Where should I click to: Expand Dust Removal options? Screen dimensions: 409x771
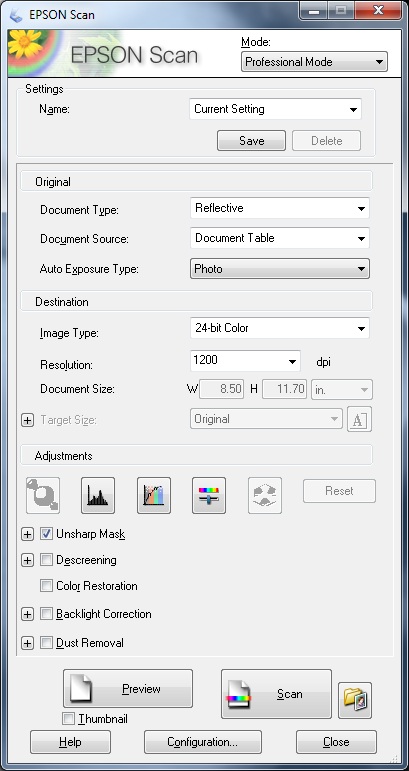[x=28, y=643]
